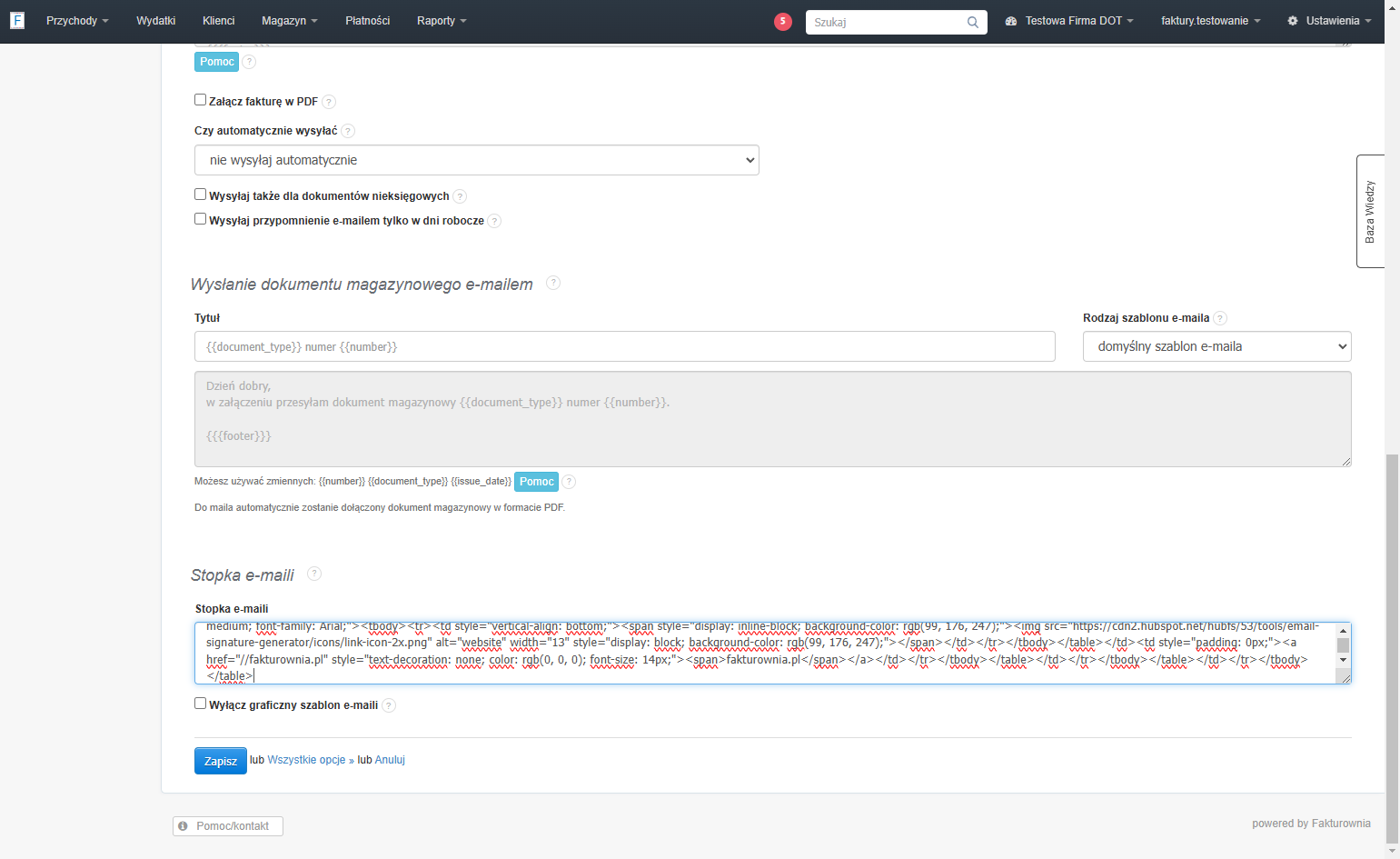Image resolution: width=1400 pixels, height=859 pixels.
Task: Open the 'nie wysyłaj automatycznie' dropdown
Action: click(x=477, y=160)
